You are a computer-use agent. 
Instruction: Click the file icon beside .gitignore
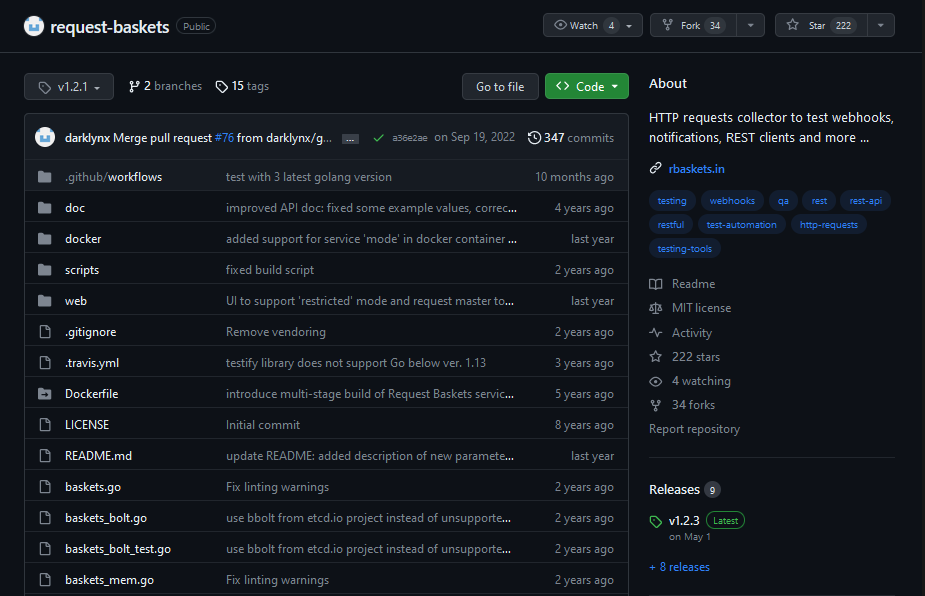(x=45, y=332)
